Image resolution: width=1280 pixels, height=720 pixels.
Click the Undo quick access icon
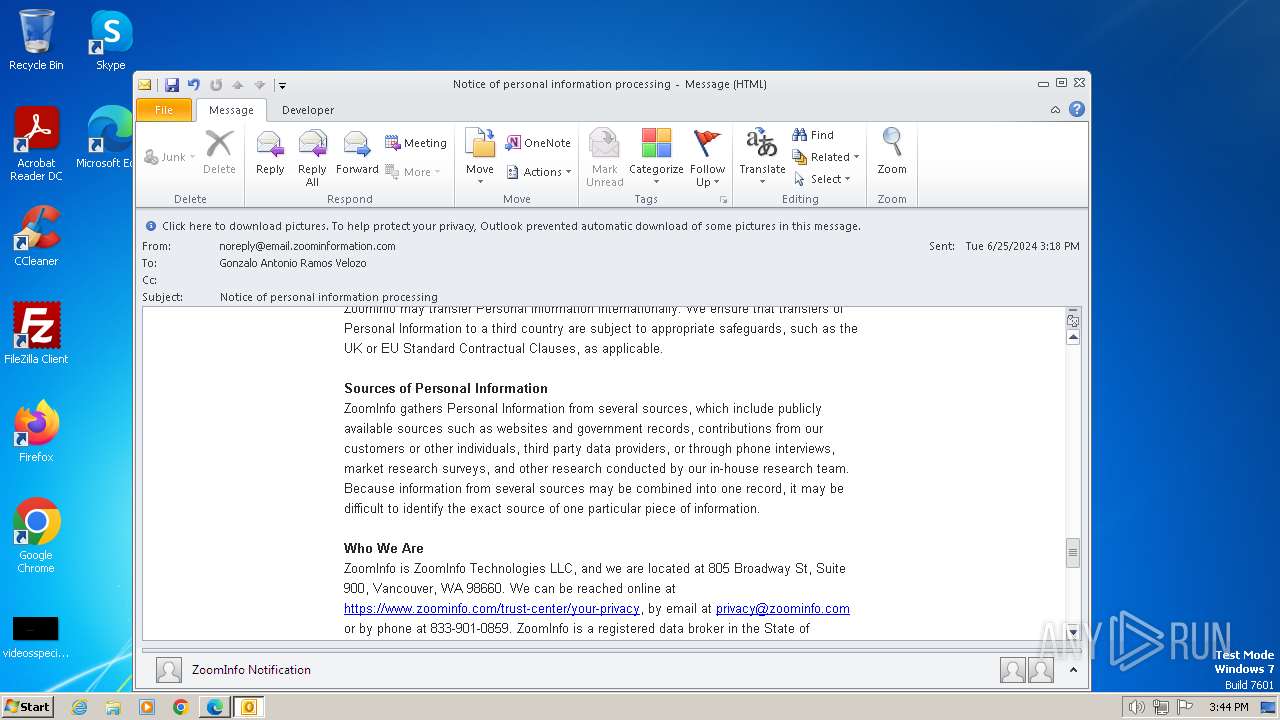(194, 85)
